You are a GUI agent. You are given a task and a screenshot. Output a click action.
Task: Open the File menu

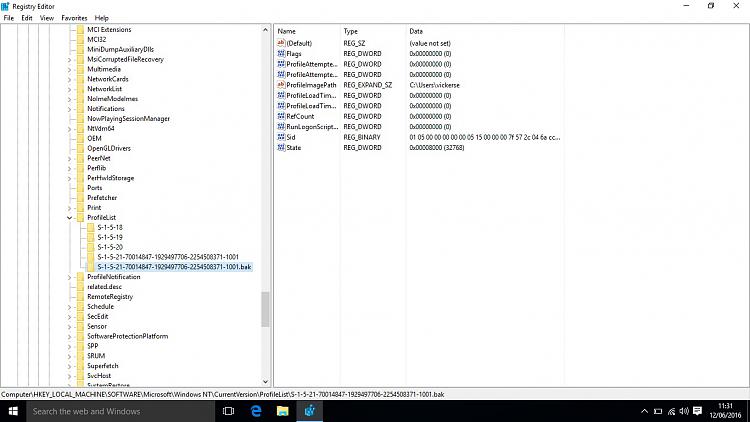tap(9, 18)
